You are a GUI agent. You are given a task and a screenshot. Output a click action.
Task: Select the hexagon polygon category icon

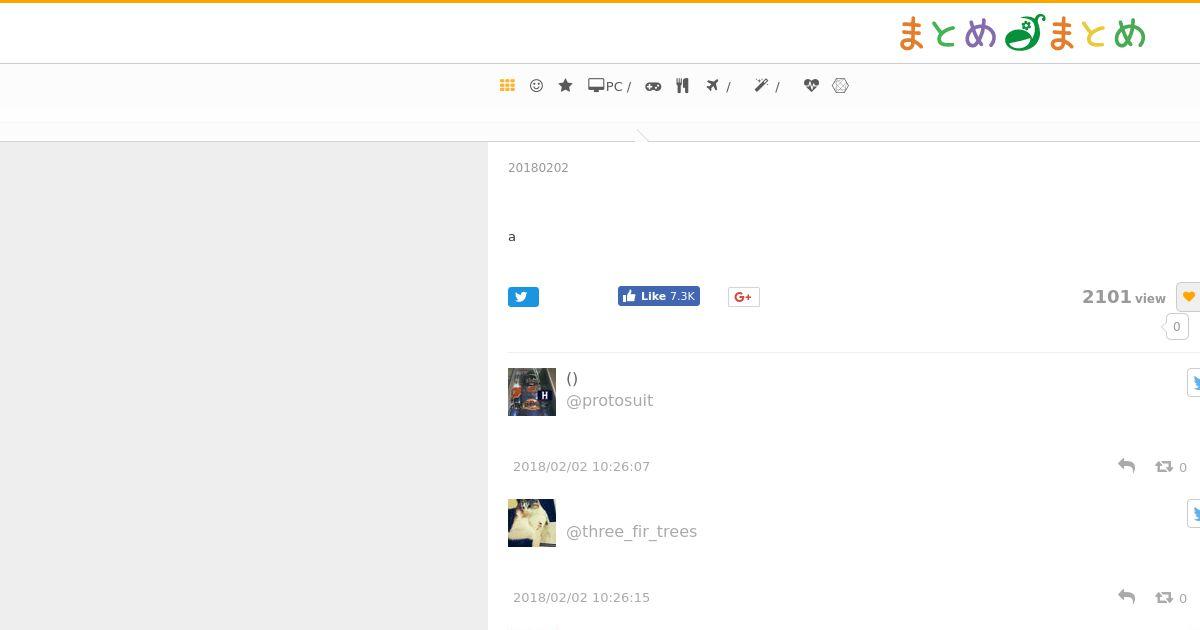click(840, 86)
